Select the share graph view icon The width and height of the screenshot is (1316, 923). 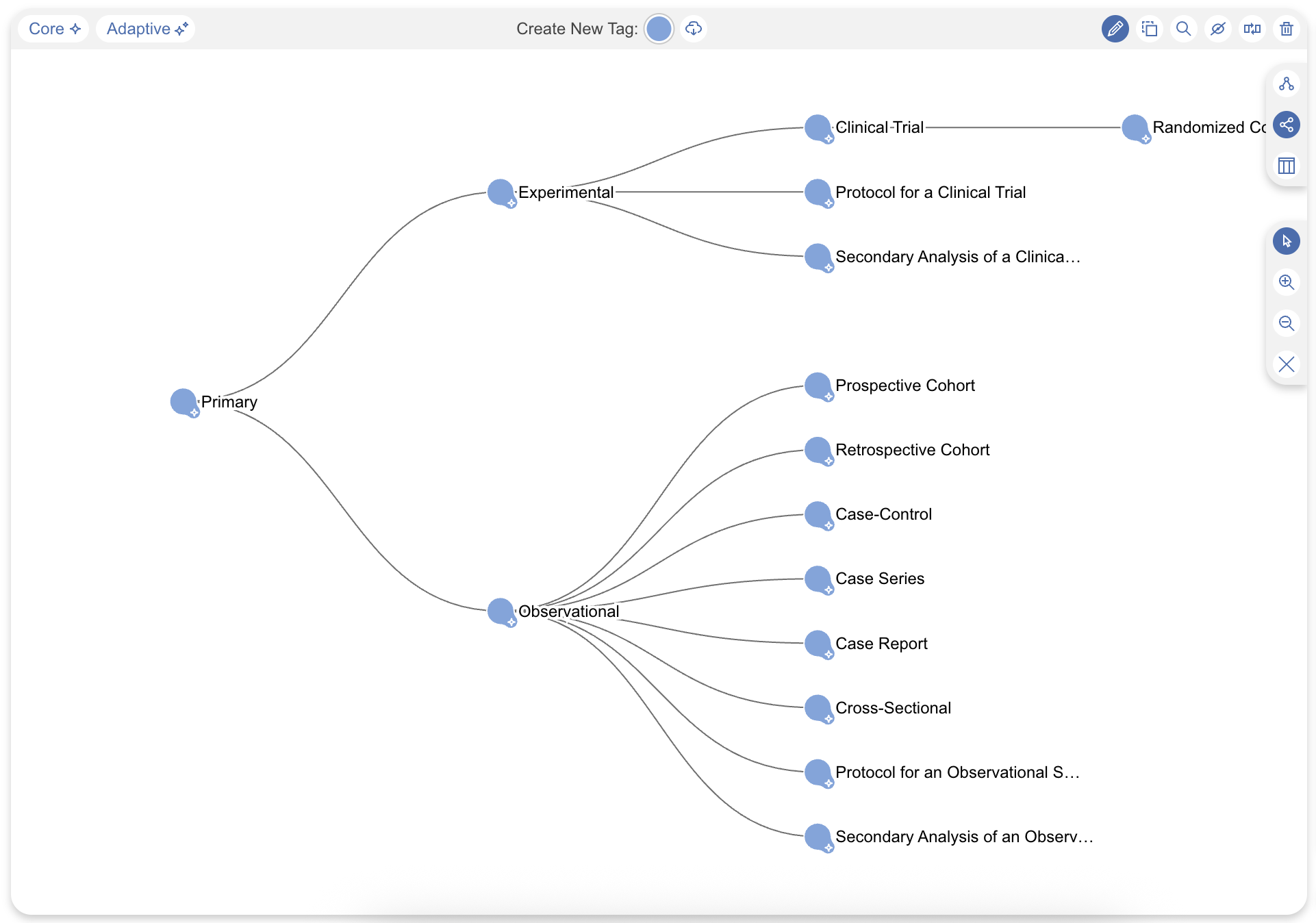tap(1287, 125)
